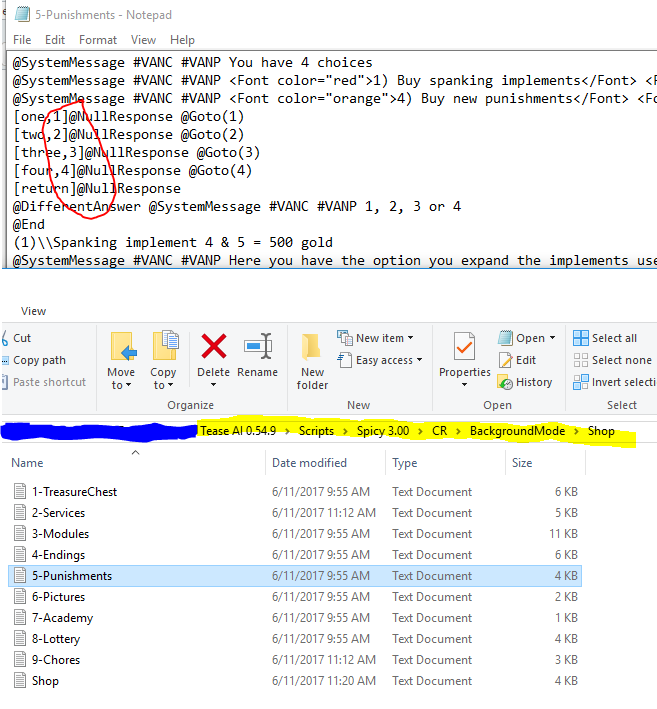The image size is (657, 709).
Task: Switch to the View ribbon tab in Explorer
Action: pyautogui.click(x=33, y=311)
